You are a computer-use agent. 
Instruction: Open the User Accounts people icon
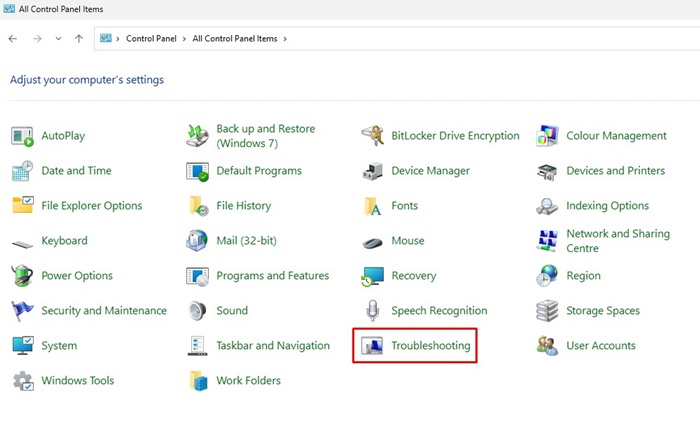[547, 346]
